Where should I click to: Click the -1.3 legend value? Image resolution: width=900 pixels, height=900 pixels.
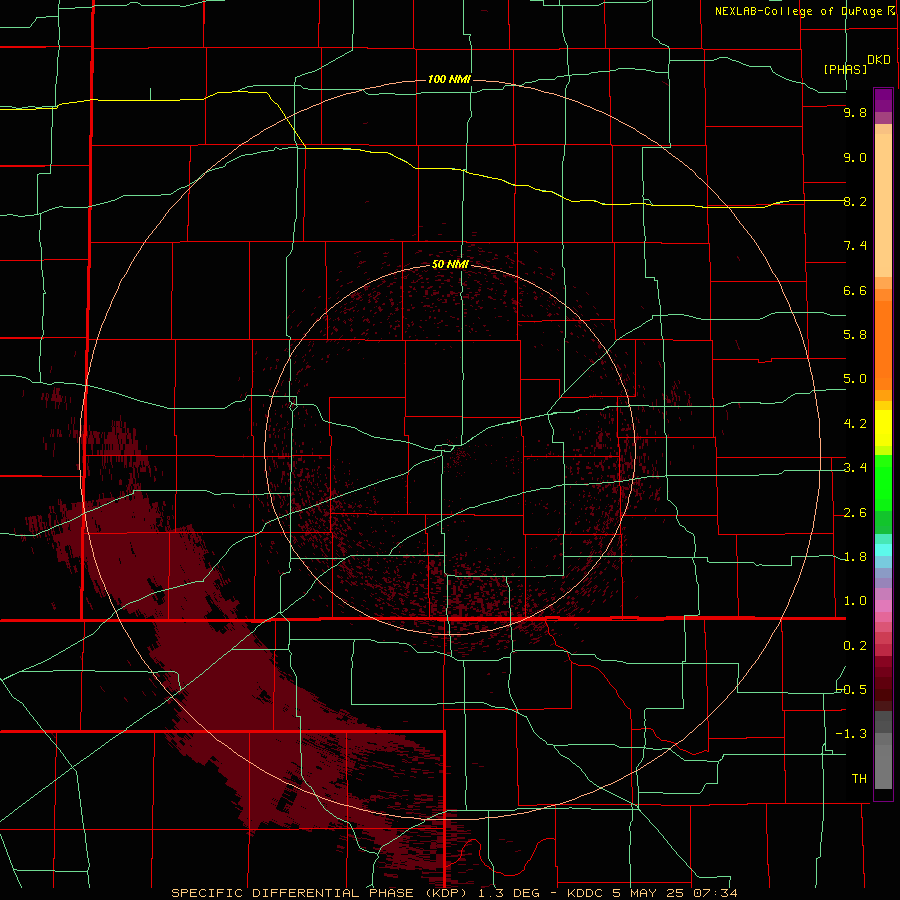[x=852, y=734]
